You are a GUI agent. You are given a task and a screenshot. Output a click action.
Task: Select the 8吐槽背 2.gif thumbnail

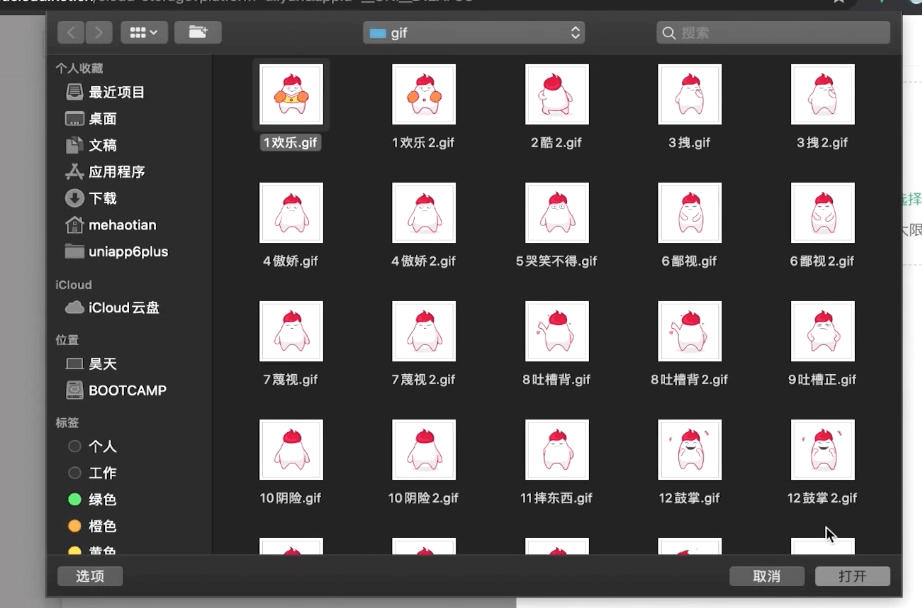pyautogui.click(x=690, y=331)
